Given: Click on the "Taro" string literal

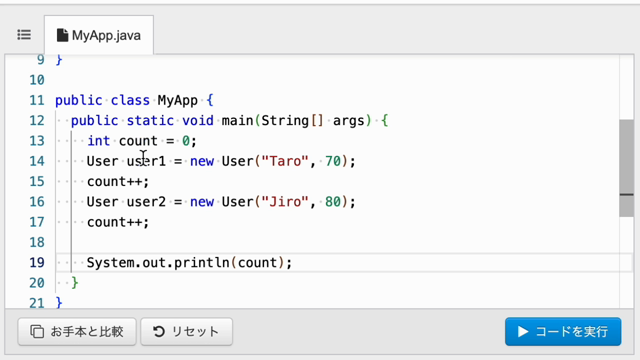Looking at the screenshot, I should coord(285,161).
